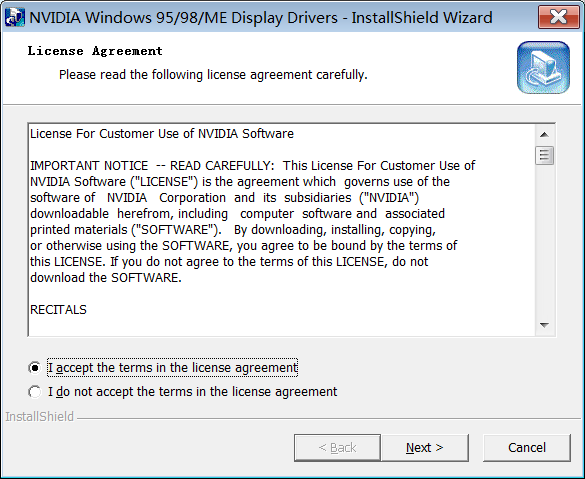Select 'I accept the terms' radio button
The height and width of the screenshot is (479, 585).
tap(35, 368)
